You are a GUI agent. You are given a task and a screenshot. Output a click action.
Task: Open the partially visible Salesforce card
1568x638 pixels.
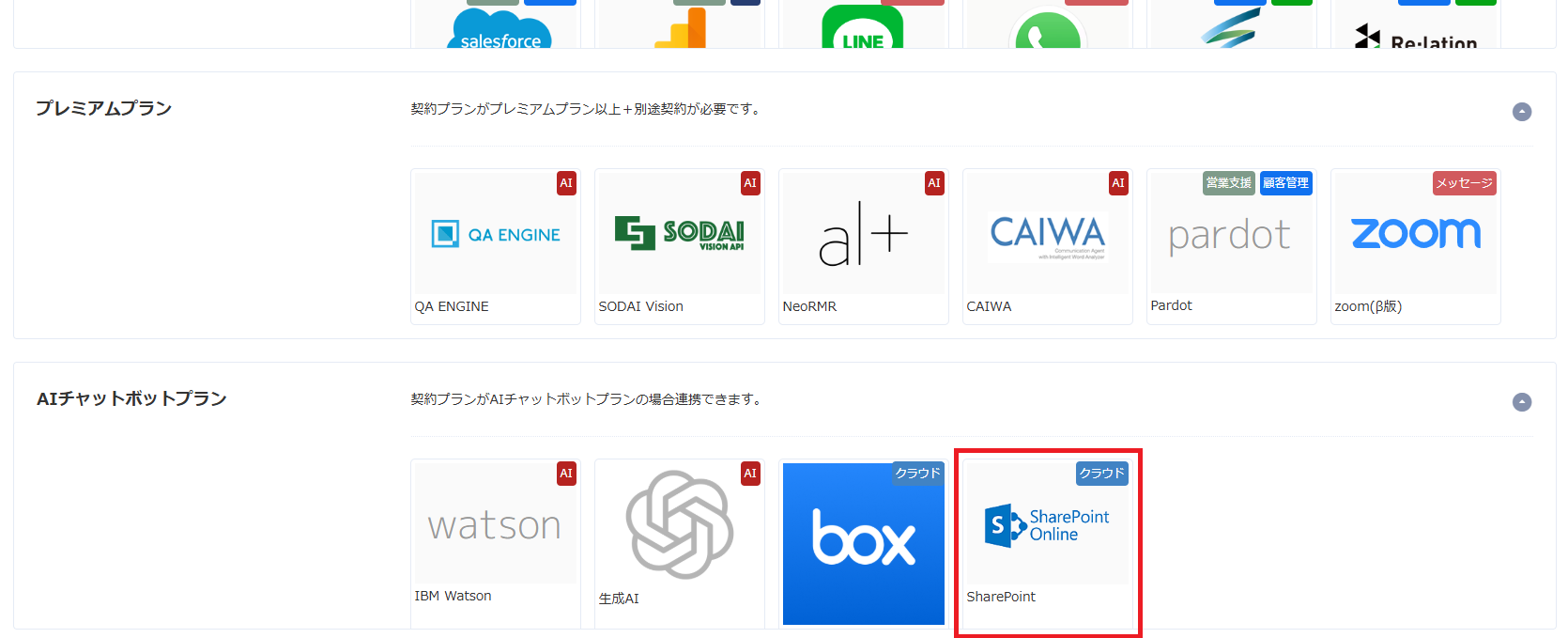(496, 23)
